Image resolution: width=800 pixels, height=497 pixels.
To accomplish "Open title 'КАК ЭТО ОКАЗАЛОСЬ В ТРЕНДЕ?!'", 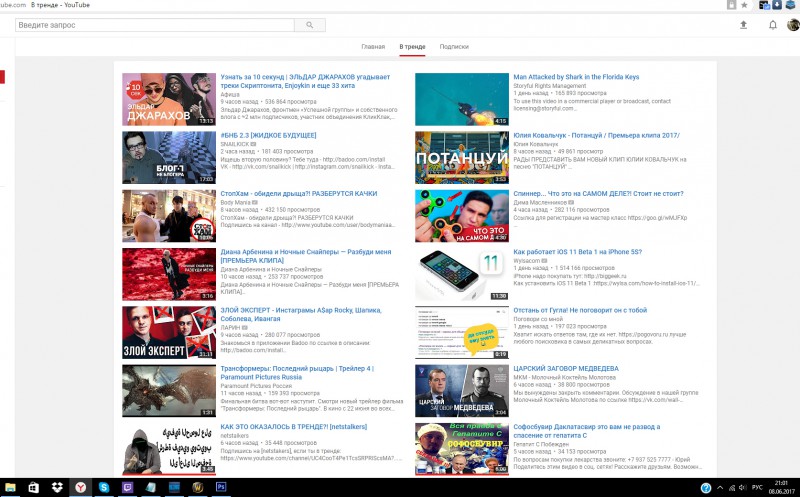I will [x=294, y=427].
